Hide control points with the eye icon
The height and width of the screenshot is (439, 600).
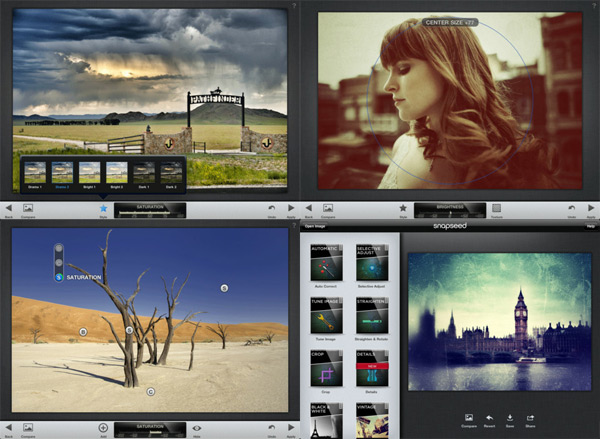[x=197, y=428]
